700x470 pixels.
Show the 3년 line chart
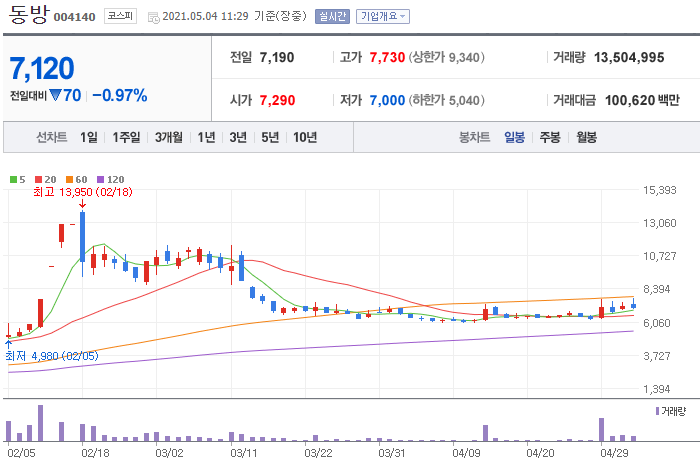tap(238, 137)
